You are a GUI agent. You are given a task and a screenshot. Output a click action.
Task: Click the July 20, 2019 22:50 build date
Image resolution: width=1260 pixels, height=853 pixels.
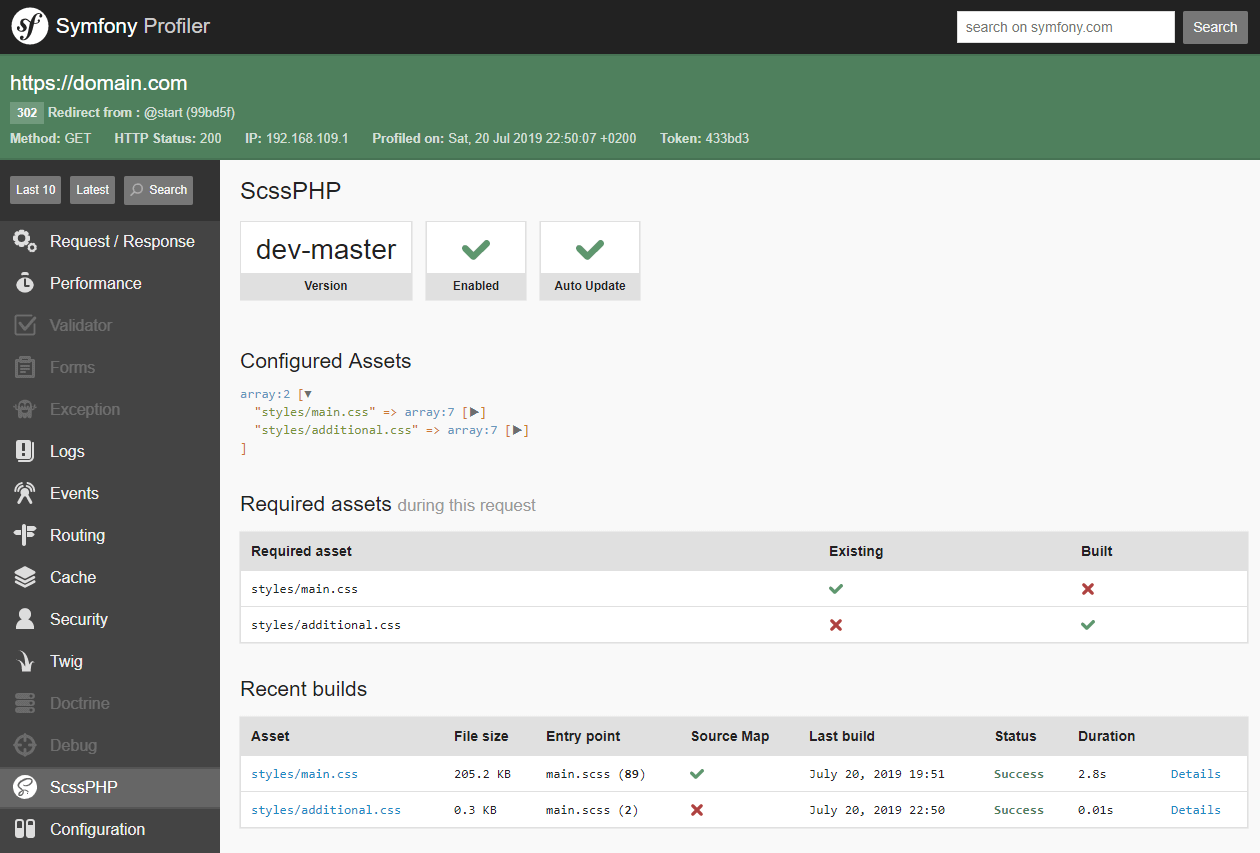tap(877, 810)
